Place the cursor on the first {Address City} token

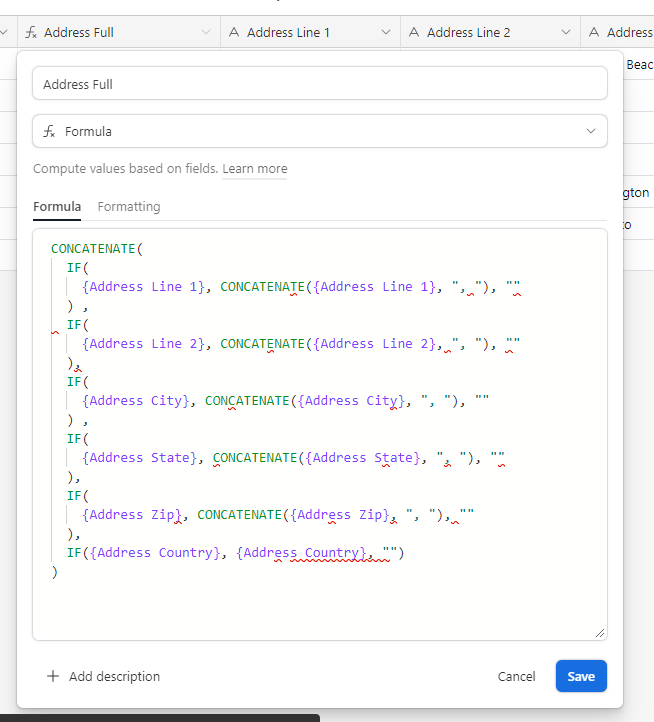click(135, 401)
